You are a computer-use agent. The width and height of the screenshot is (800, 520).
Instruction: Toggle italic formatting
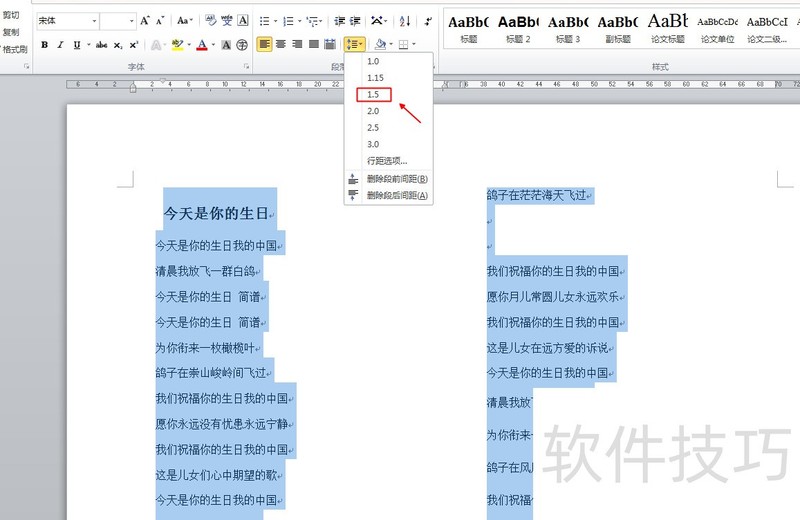click(x=60, y=45)
